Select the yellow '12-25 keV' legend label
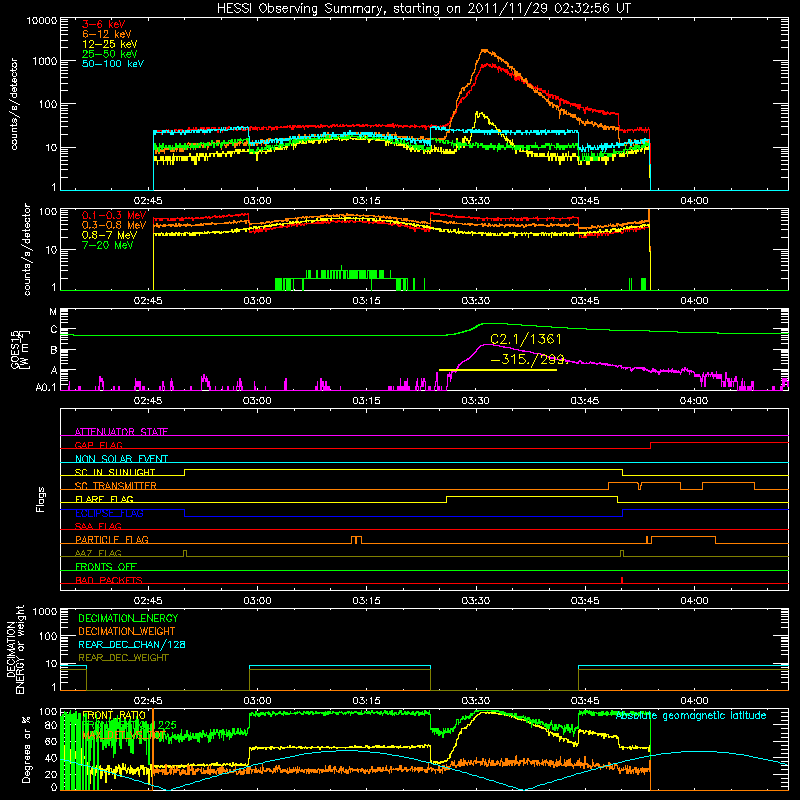Viewport: 800px width, 800px height. [110, 44]
